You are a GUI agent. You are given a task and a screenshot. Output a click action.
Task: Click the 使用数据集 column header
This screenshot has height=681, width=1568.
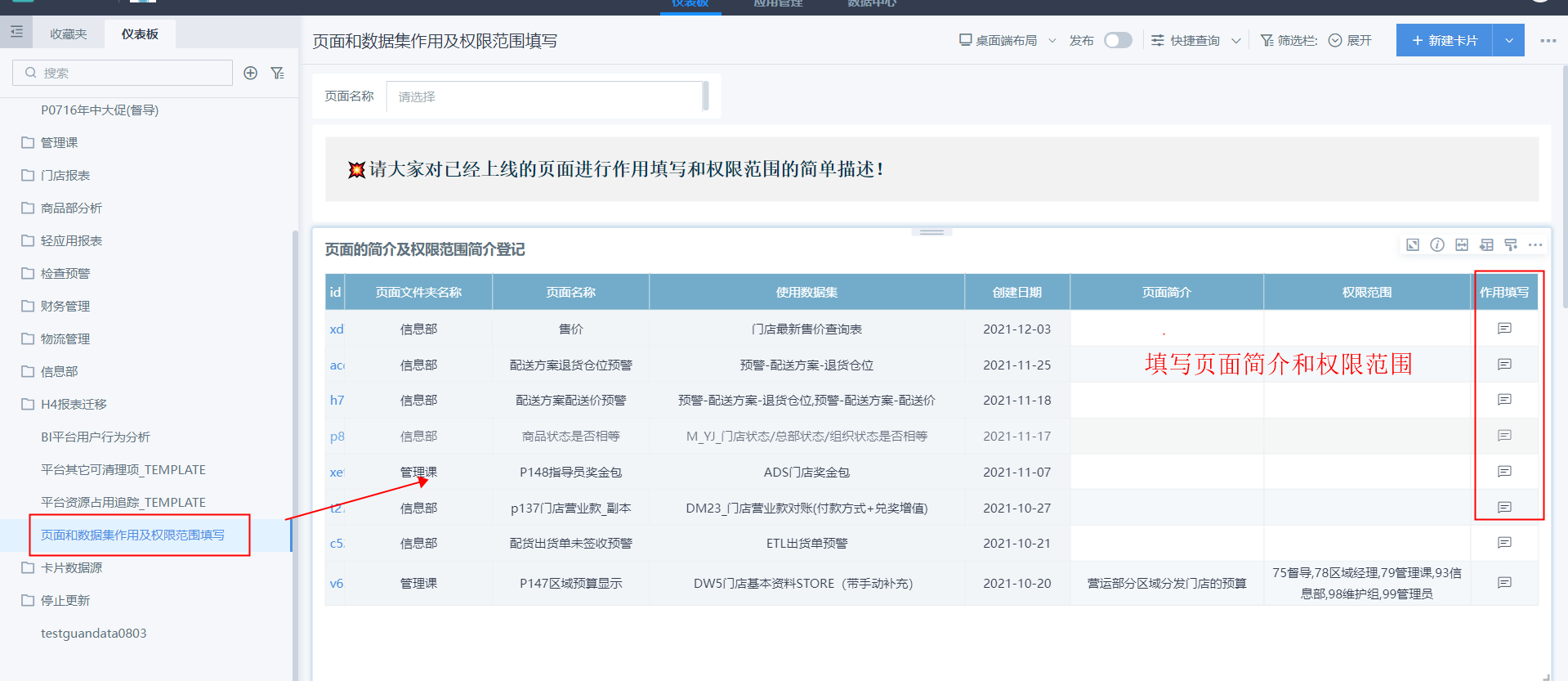[807, 292]
